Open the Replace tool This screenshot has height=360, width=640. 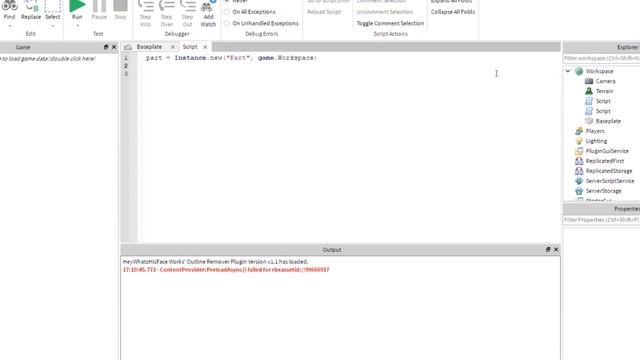pos(31,10)
